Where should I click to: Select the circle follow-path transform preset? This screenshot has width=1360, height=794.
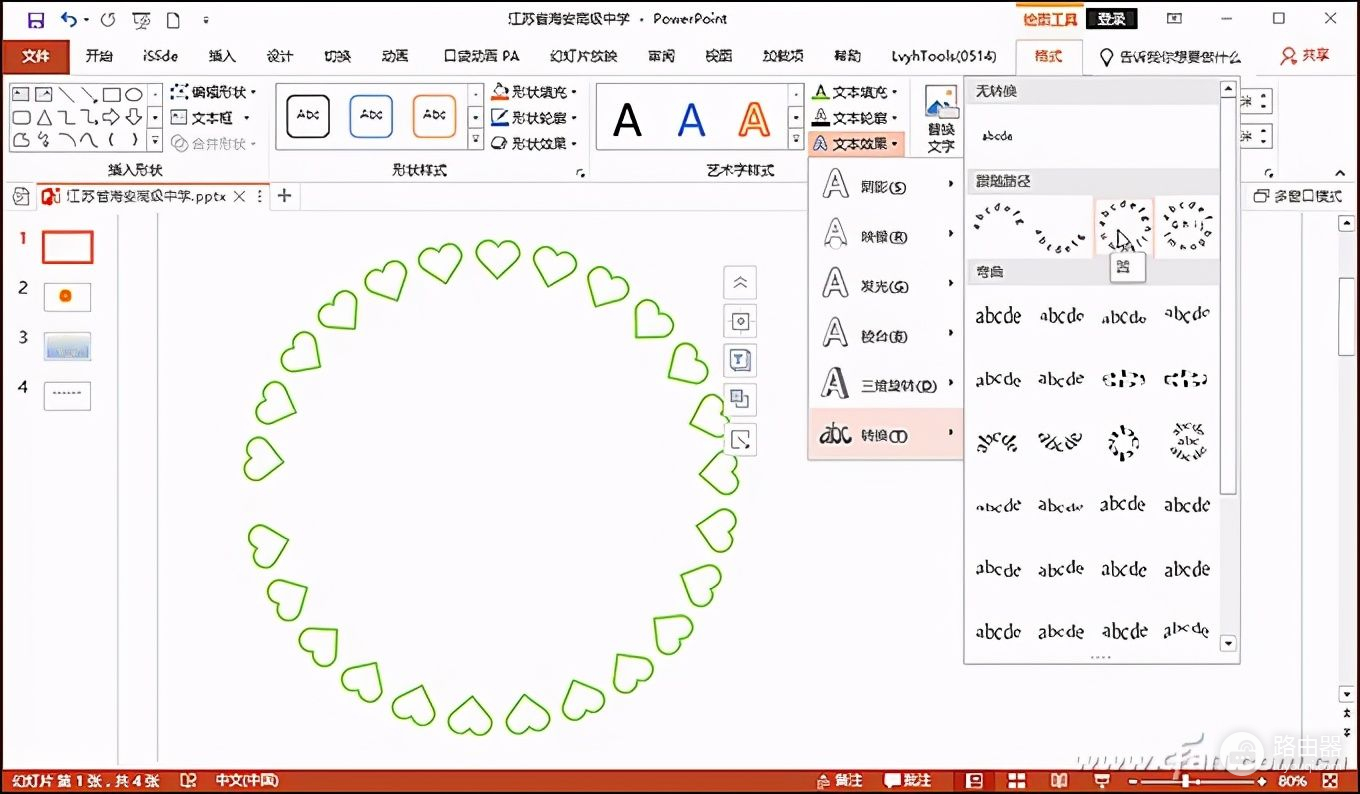[x=1123, y=227]
